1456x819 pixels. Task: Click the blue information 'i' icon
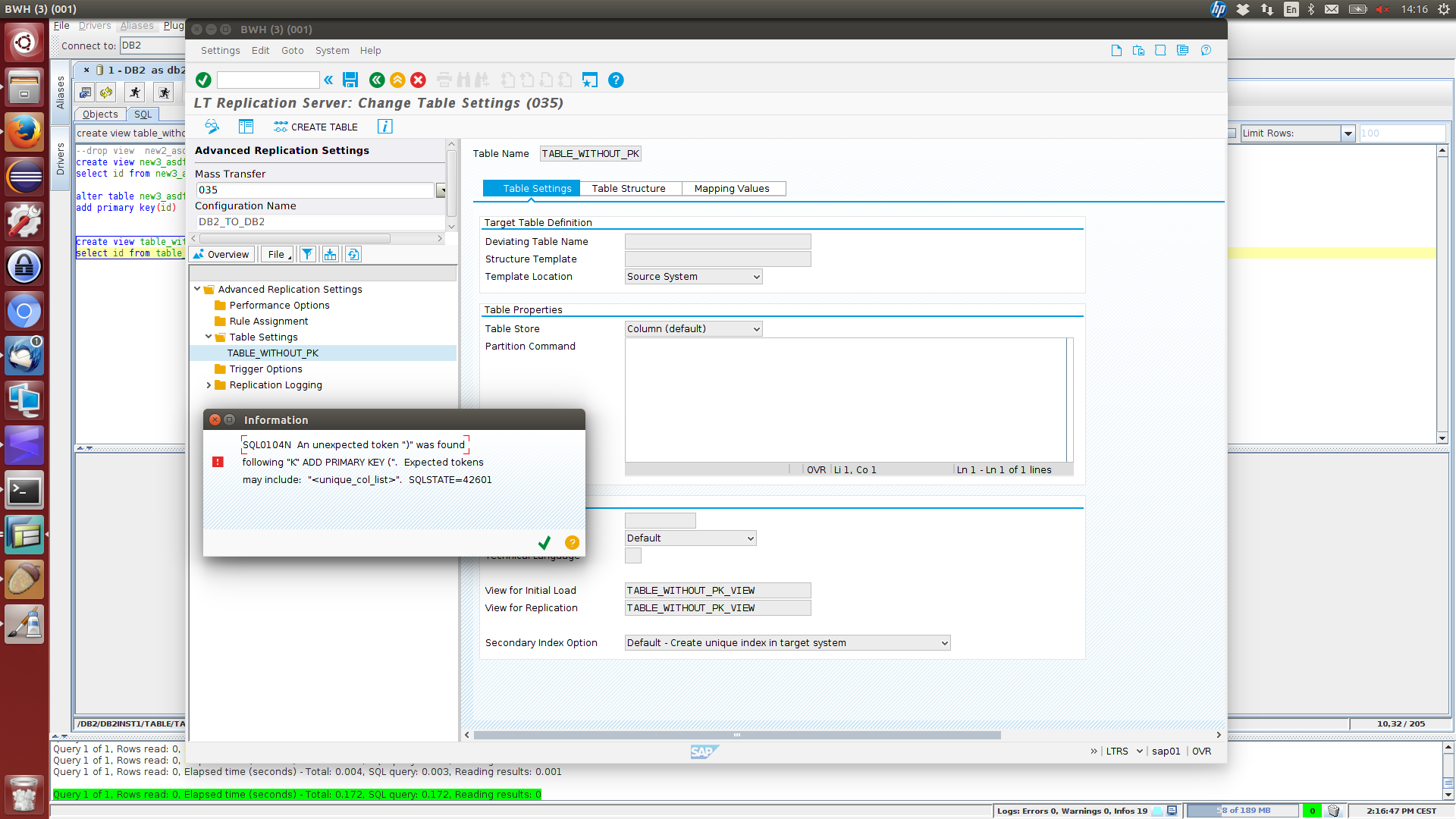pyautogui.click(x=385, y=127)
